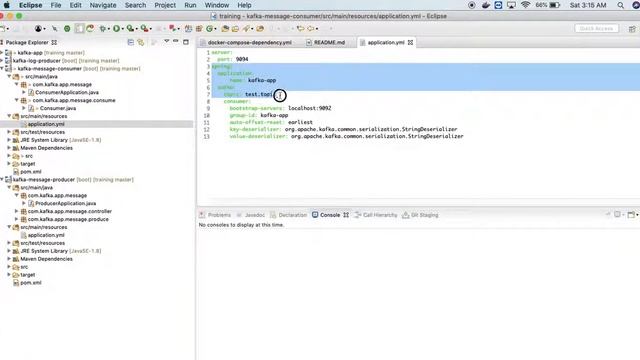Open the Project menu
The height and width of the screenshot is (360, 640).
[165, 5]
